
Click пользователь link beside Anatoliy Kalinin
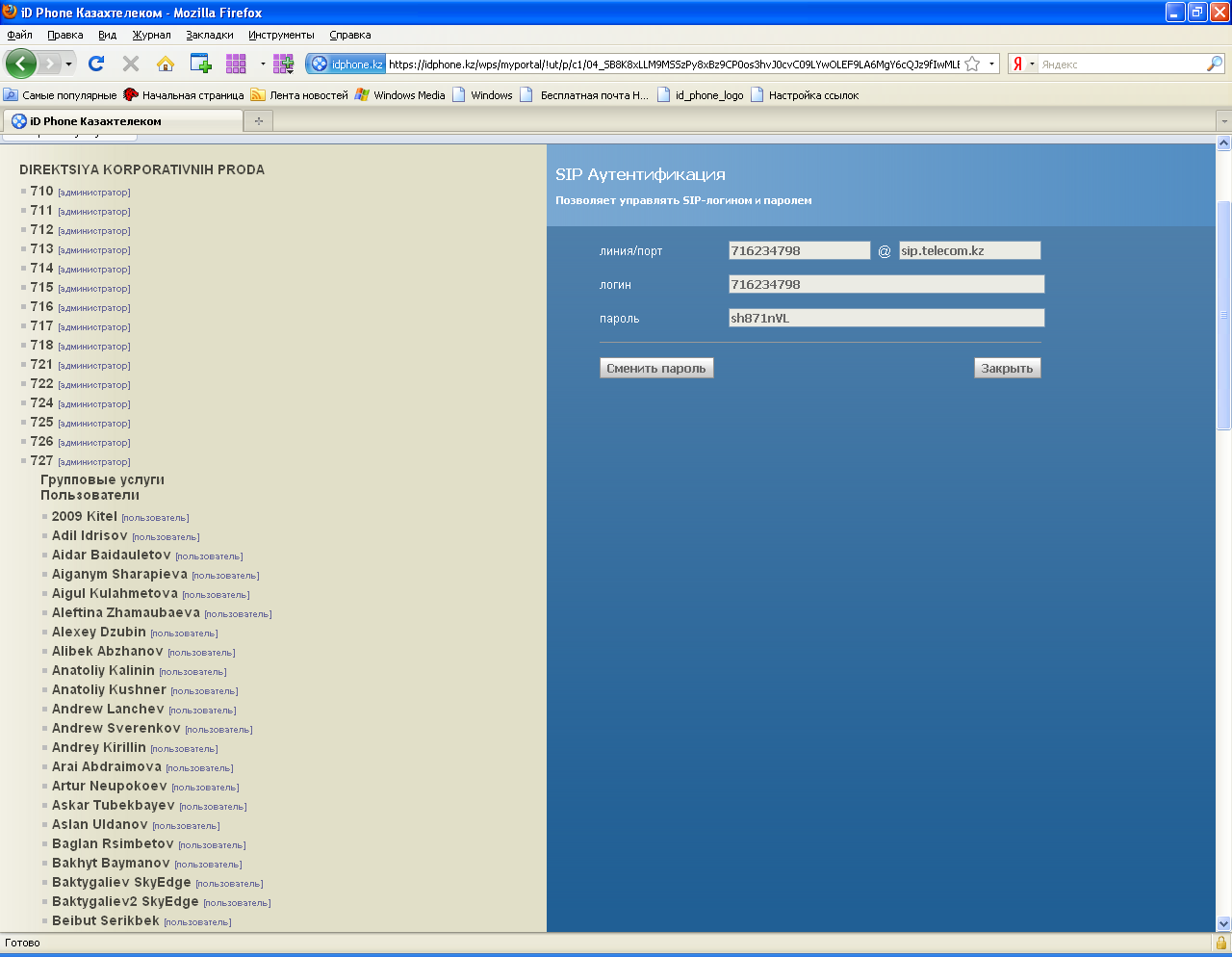193,672
